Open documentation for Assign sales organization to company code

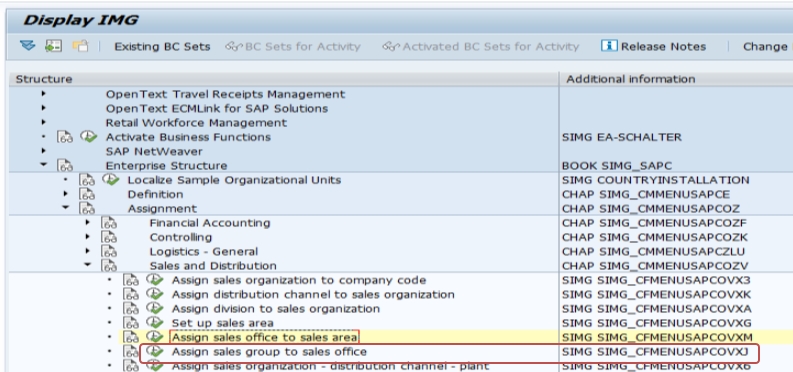coord(131,280)
